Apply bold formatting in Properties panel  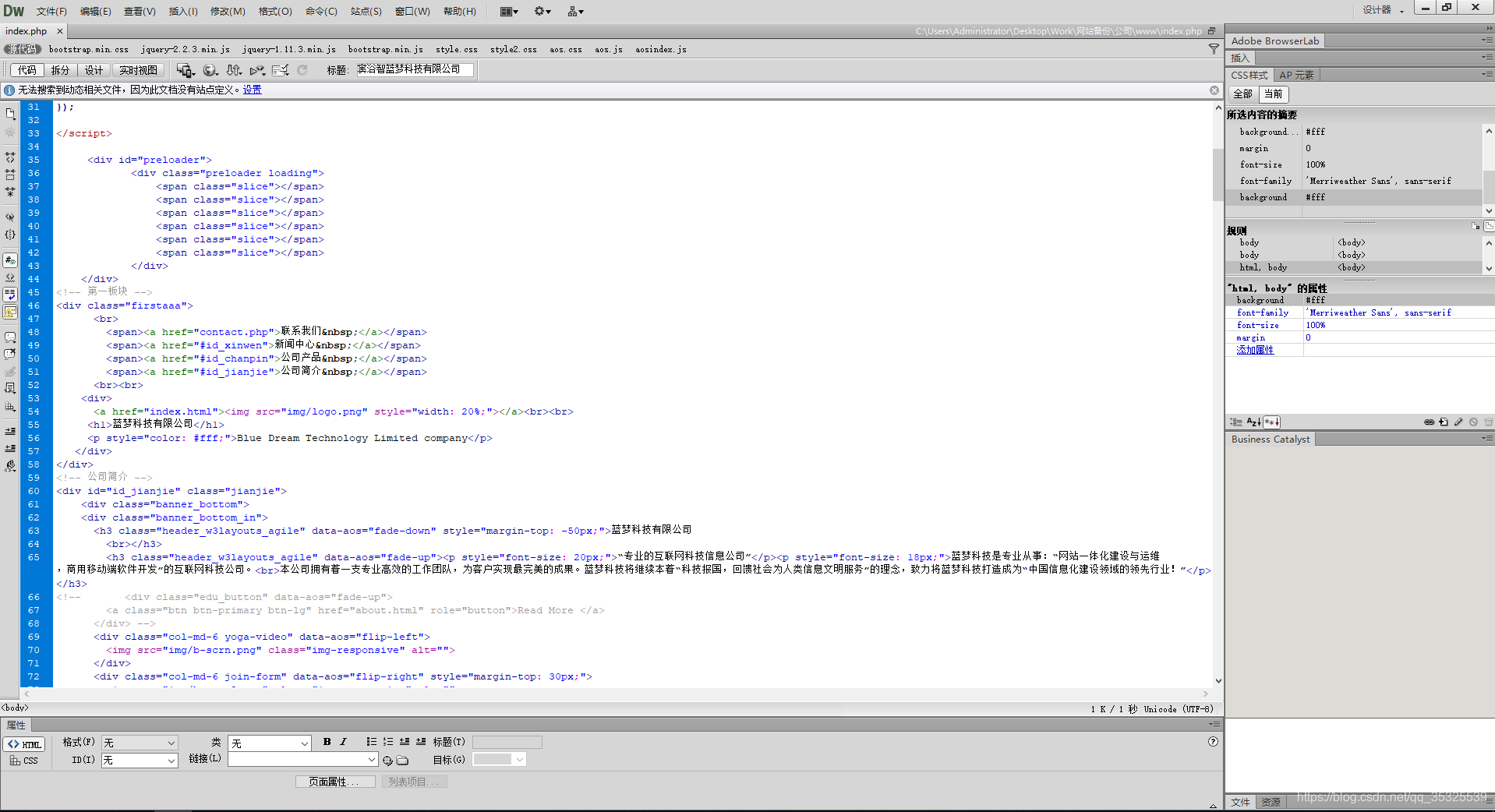(x=327, y=742)
